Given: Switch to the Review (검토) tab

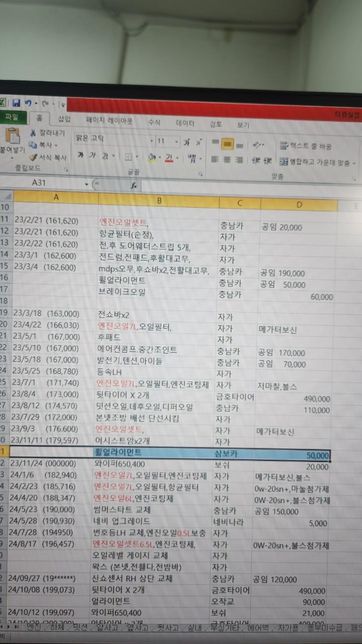Looking at the screenshot, I should pos(216,124).
